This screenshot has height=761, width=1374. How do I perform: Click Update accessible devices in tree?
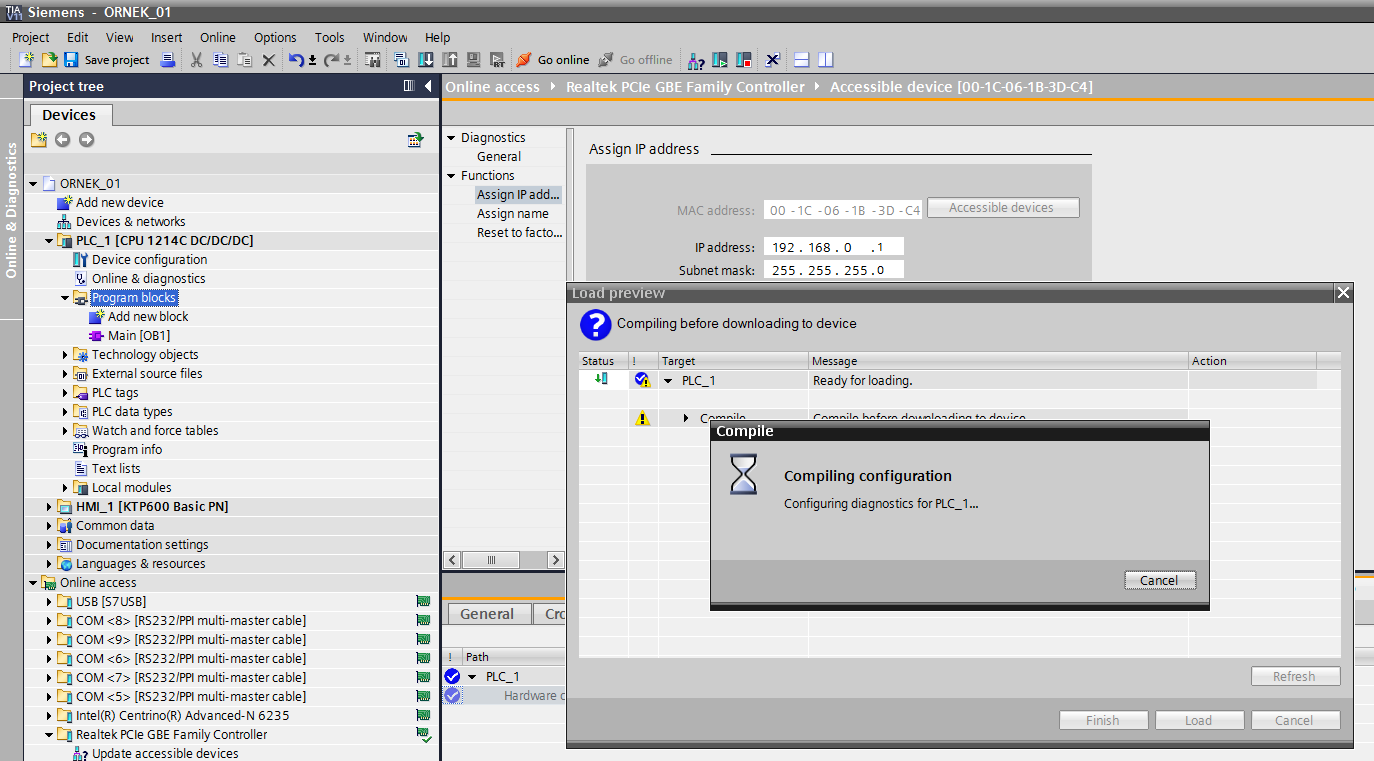(165, 754)
